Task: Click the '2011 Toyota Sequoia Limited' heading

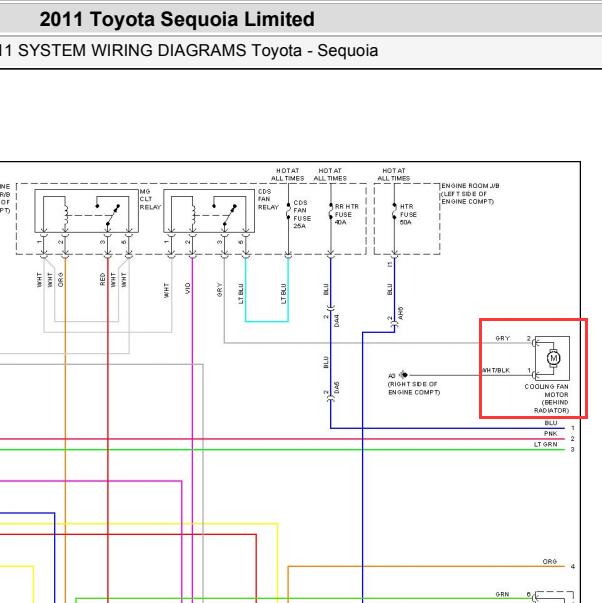Action: point(177,19)
